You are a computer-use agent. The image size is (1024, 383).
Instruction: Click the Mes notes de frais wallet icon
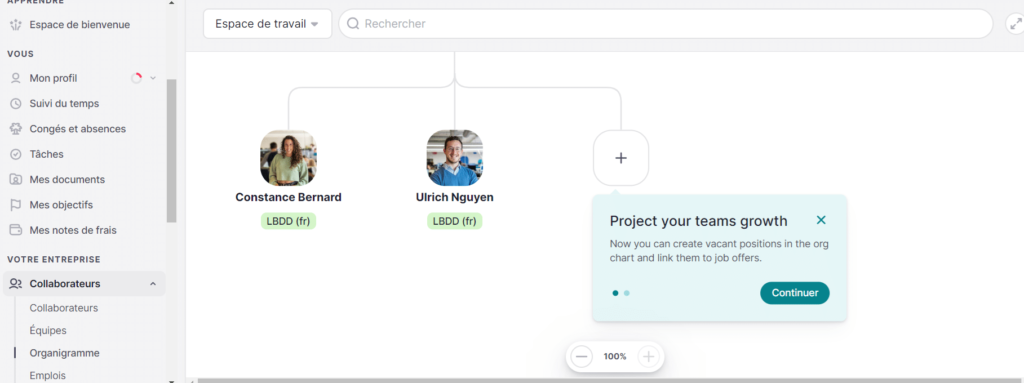16,231
